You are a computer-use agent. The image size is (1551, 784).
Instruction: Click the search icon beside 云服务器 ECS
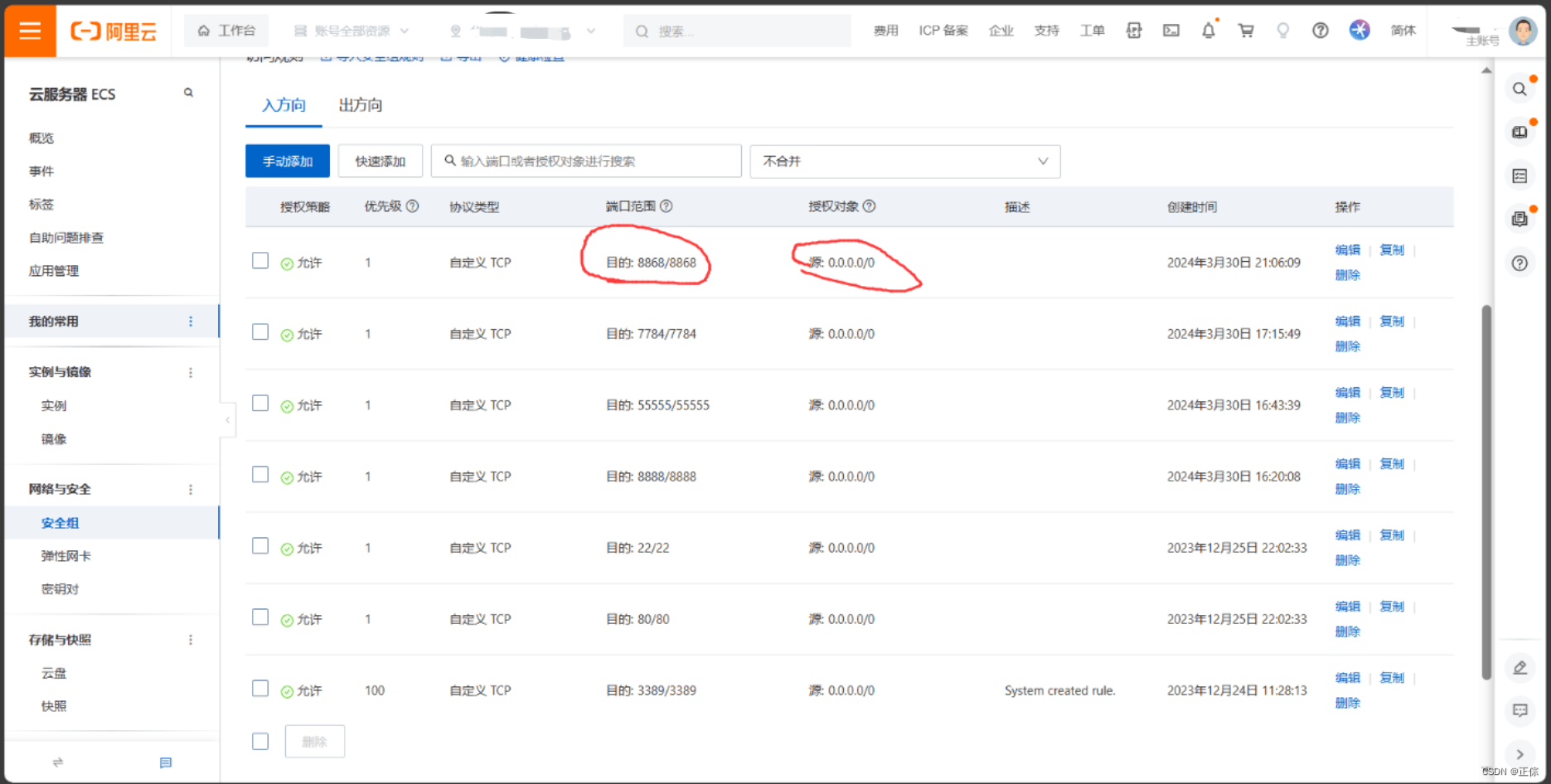188,93
